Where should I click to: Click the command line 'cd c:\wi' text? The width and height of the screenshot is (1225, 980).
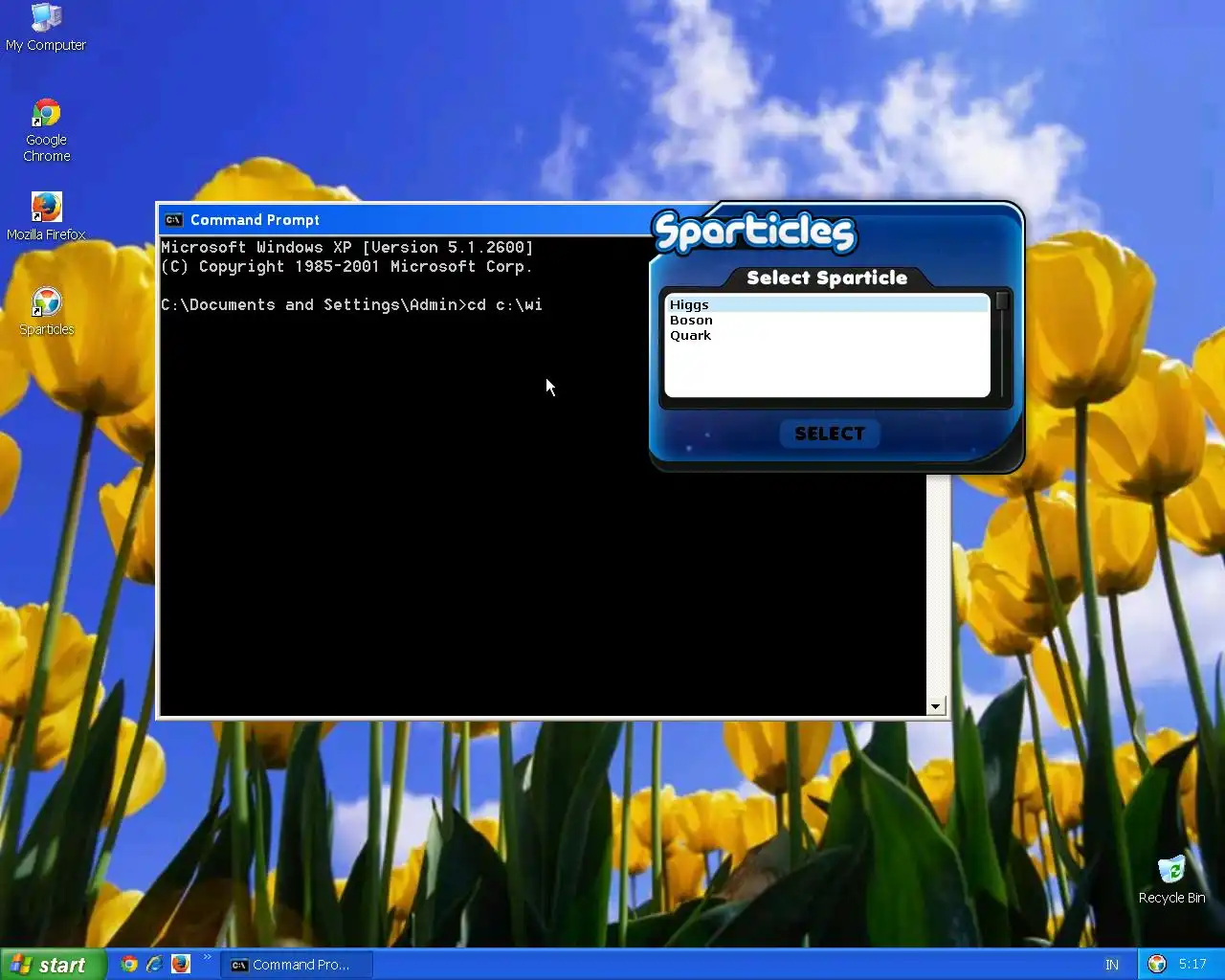(x=504, y=304)
